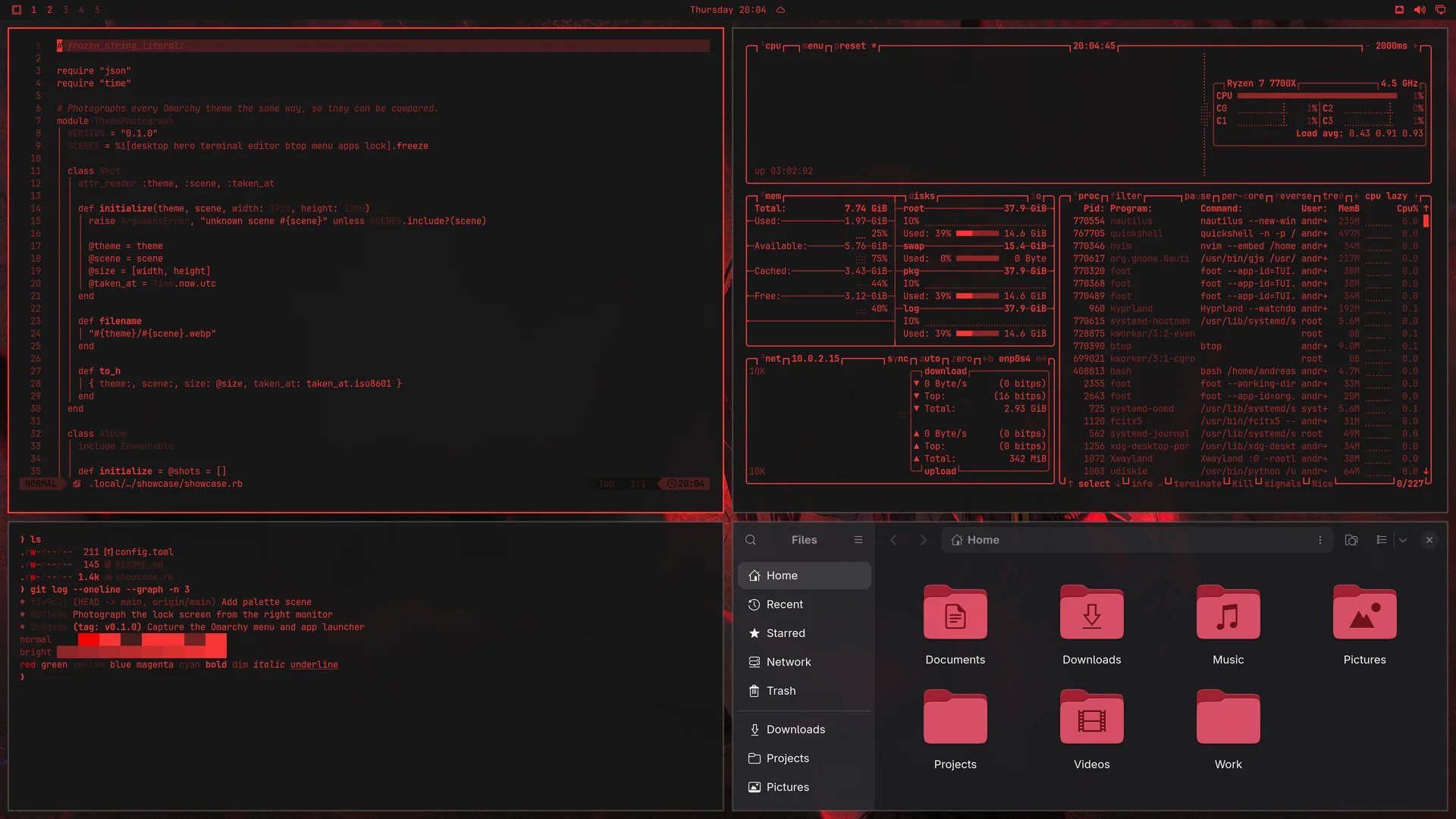Switch to workspace 3
Viewport: 1456px width, 819px height.
[x=65, y=10]
